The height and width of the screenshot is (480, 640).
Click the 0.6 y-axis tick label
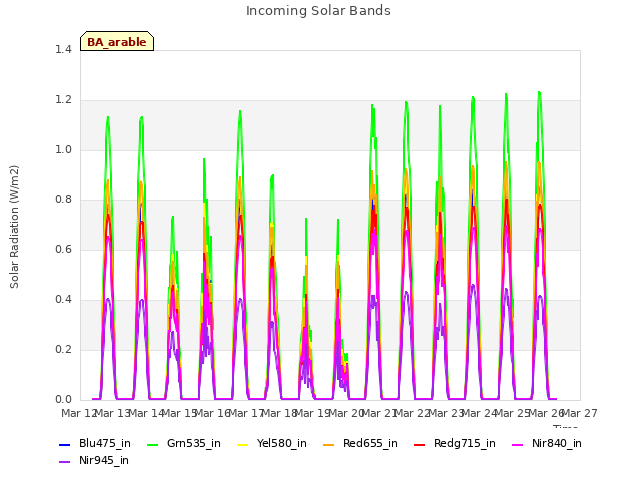coord(63,249)
